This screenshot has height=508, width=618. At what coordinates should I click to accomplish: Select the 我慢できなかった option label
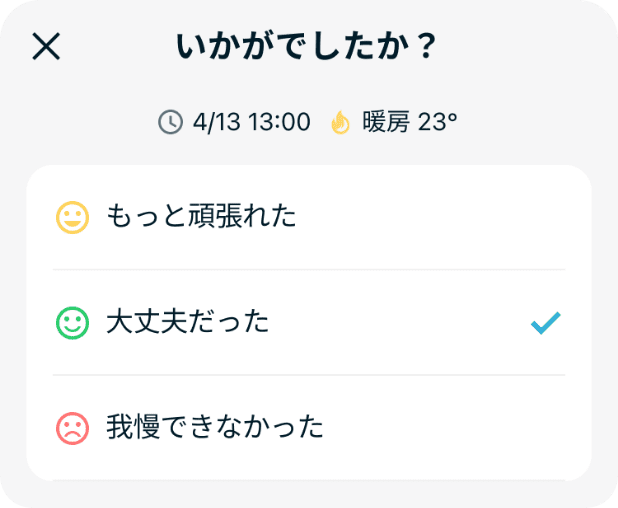[x=215, y=429]
